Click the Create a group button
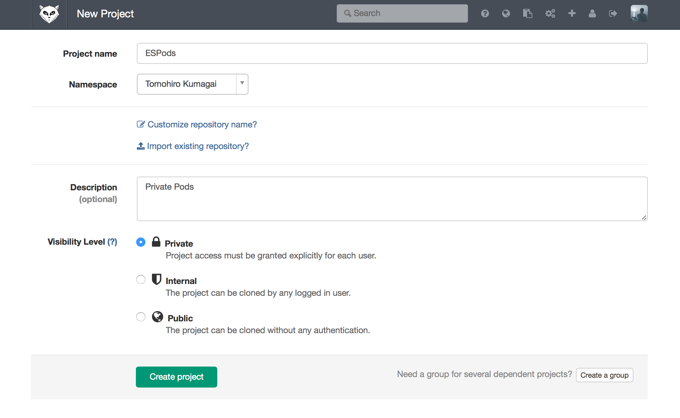Screen dimensions: 680x418 coord(605,375)
